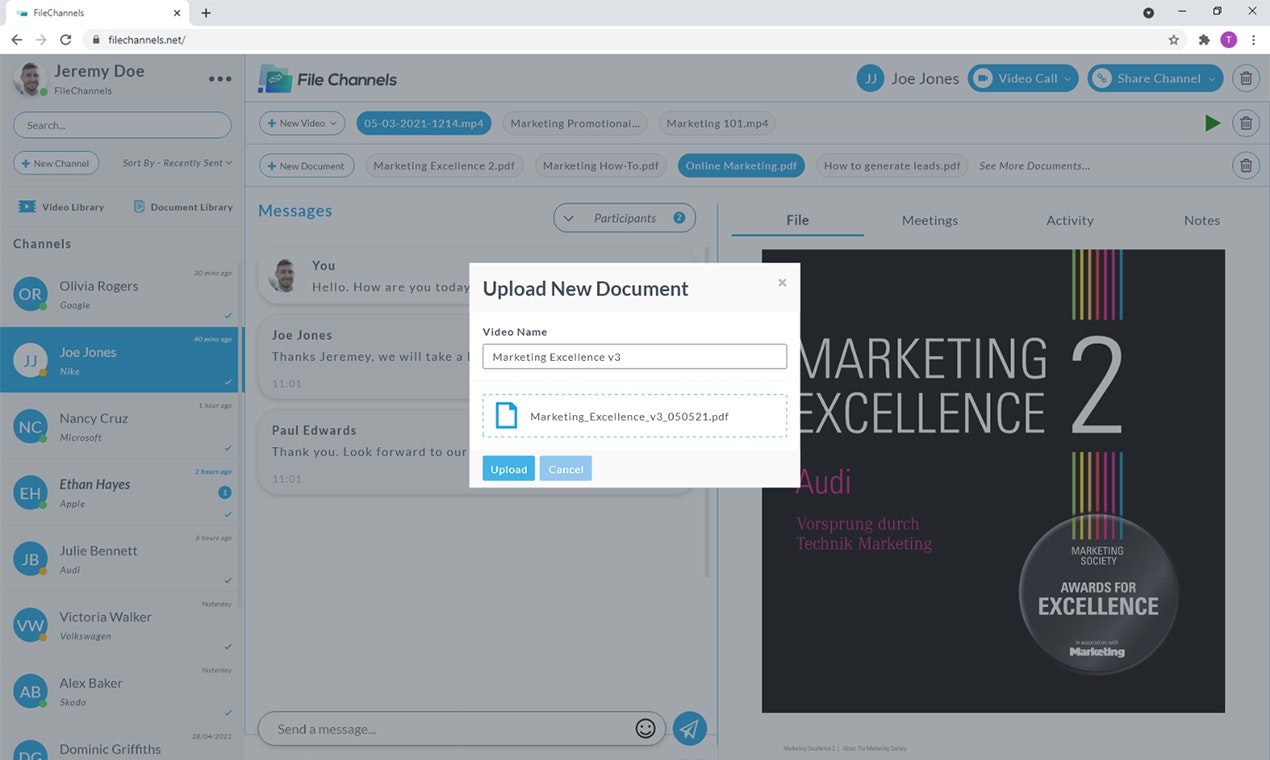Close the upload dialog with X

(782, 283)
